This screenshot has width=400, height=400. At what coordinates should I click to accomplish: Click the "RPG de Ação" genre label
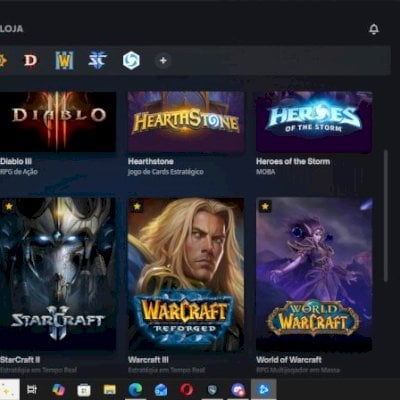tap(19, 172)
